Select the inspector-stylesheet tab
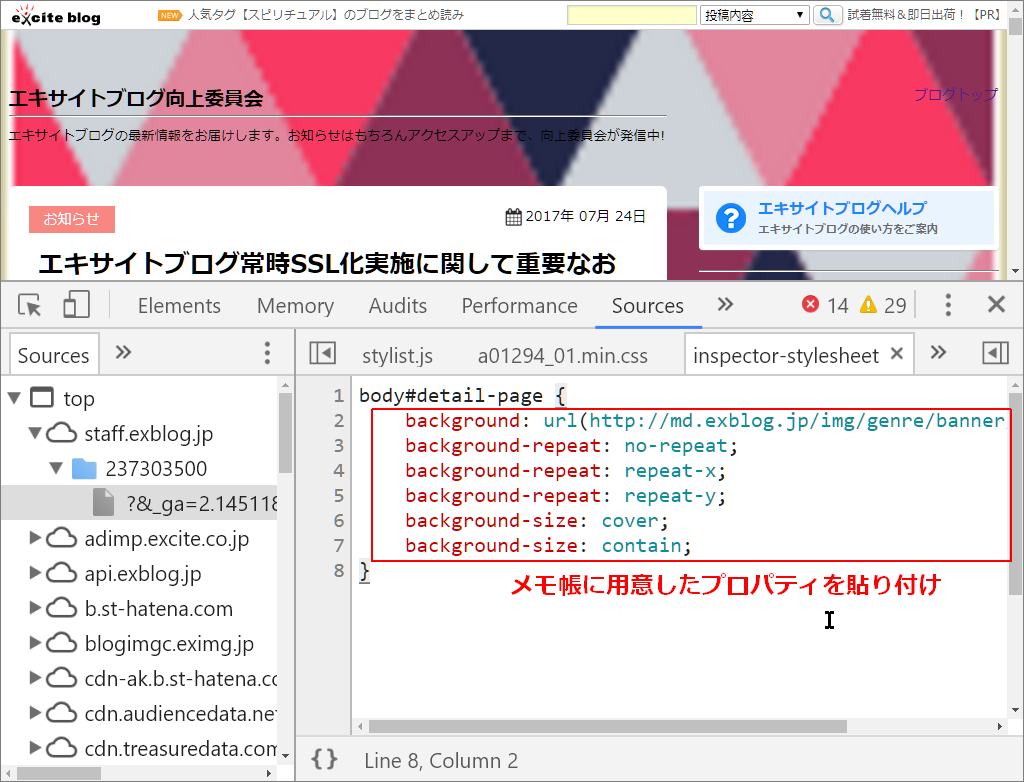The height and width of the screenshot is (782, 1024). tap(786, 356)
